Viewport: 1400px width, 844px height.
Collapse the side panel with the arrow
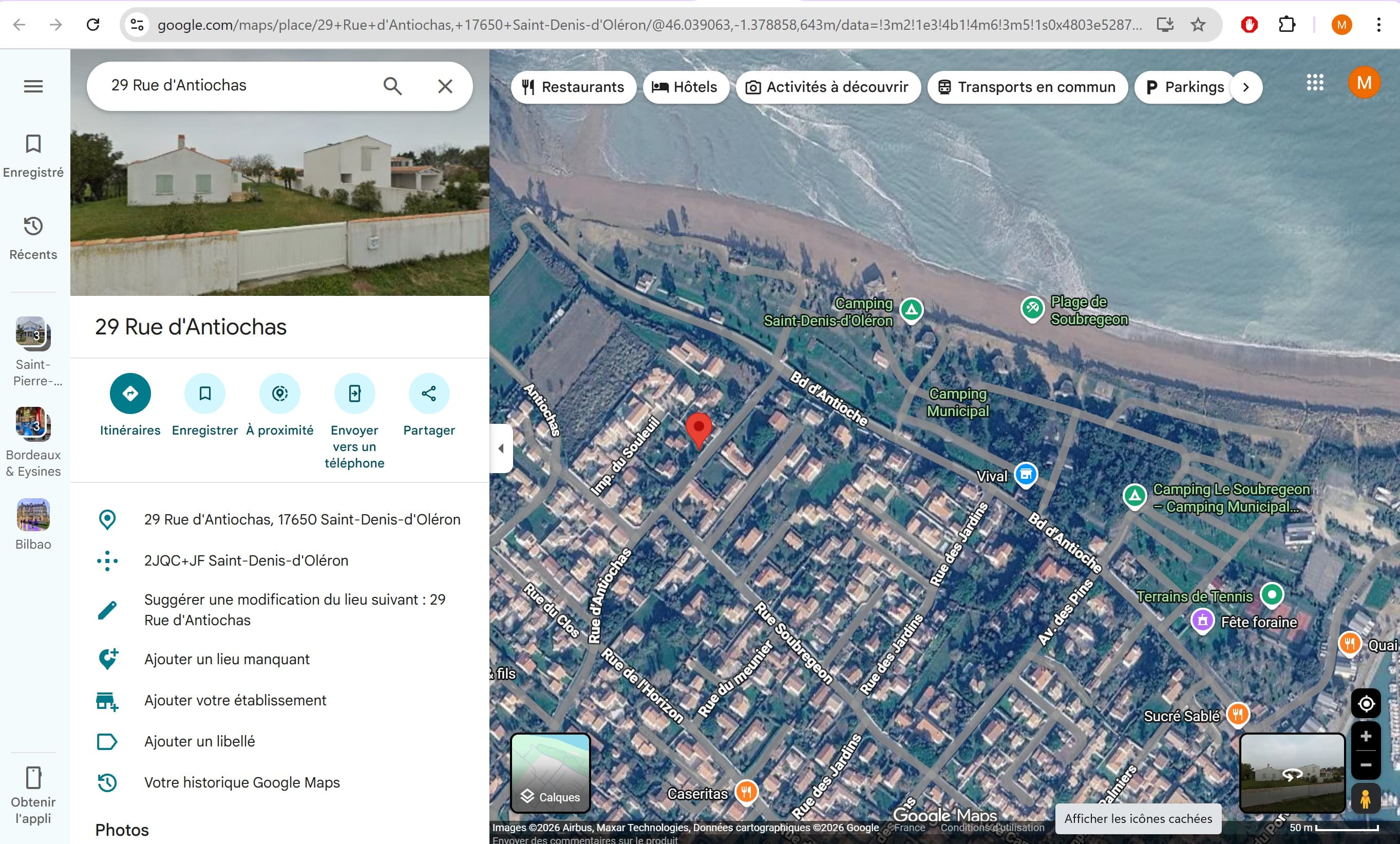click(501, 448)
